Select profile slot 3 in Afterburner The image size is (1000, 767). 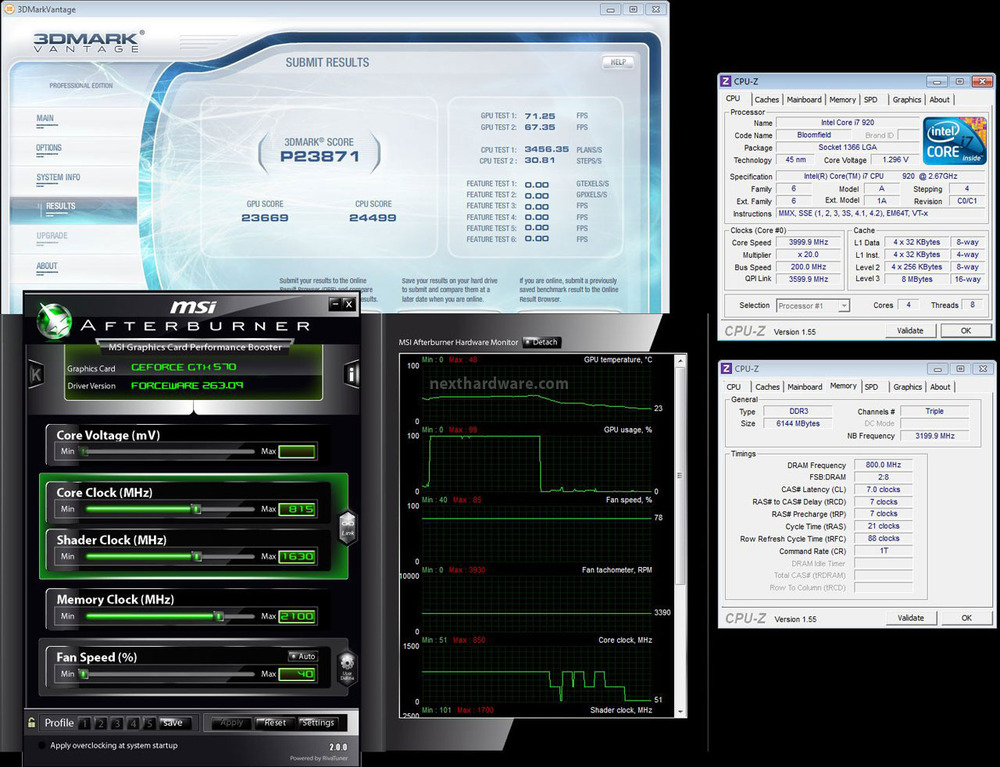coord(117,723)
